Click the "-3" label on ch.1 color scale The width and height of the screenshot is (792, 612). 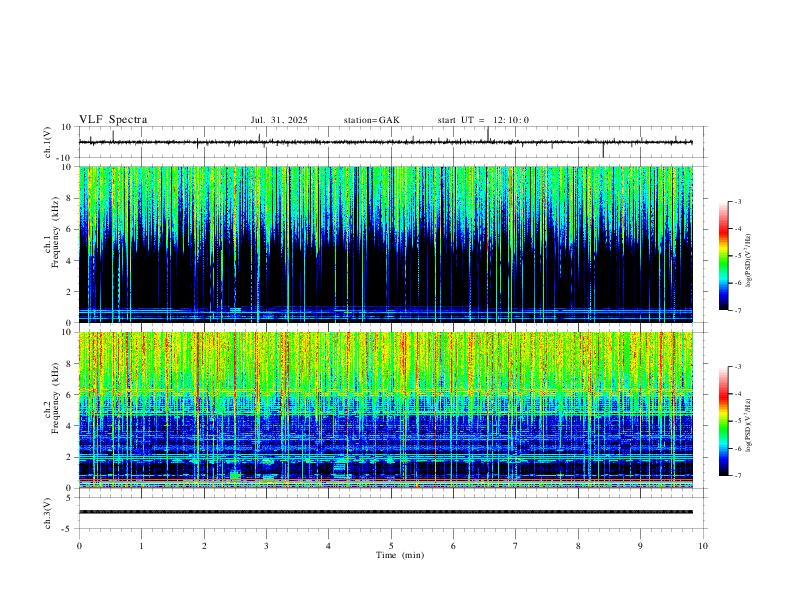click(738, 201)
